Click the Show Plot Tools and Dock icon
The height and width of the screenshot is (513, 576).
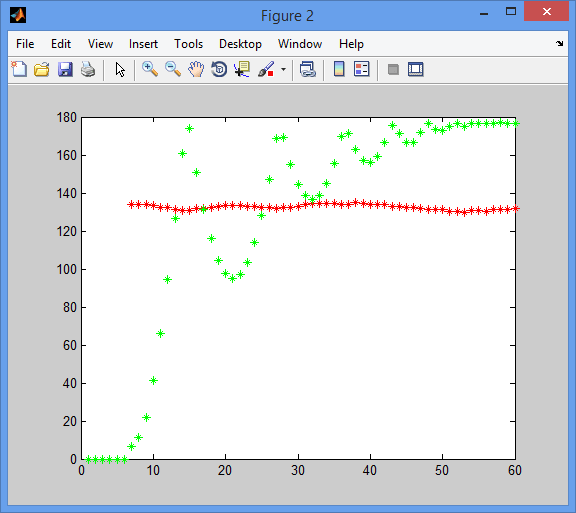[415, 69]
